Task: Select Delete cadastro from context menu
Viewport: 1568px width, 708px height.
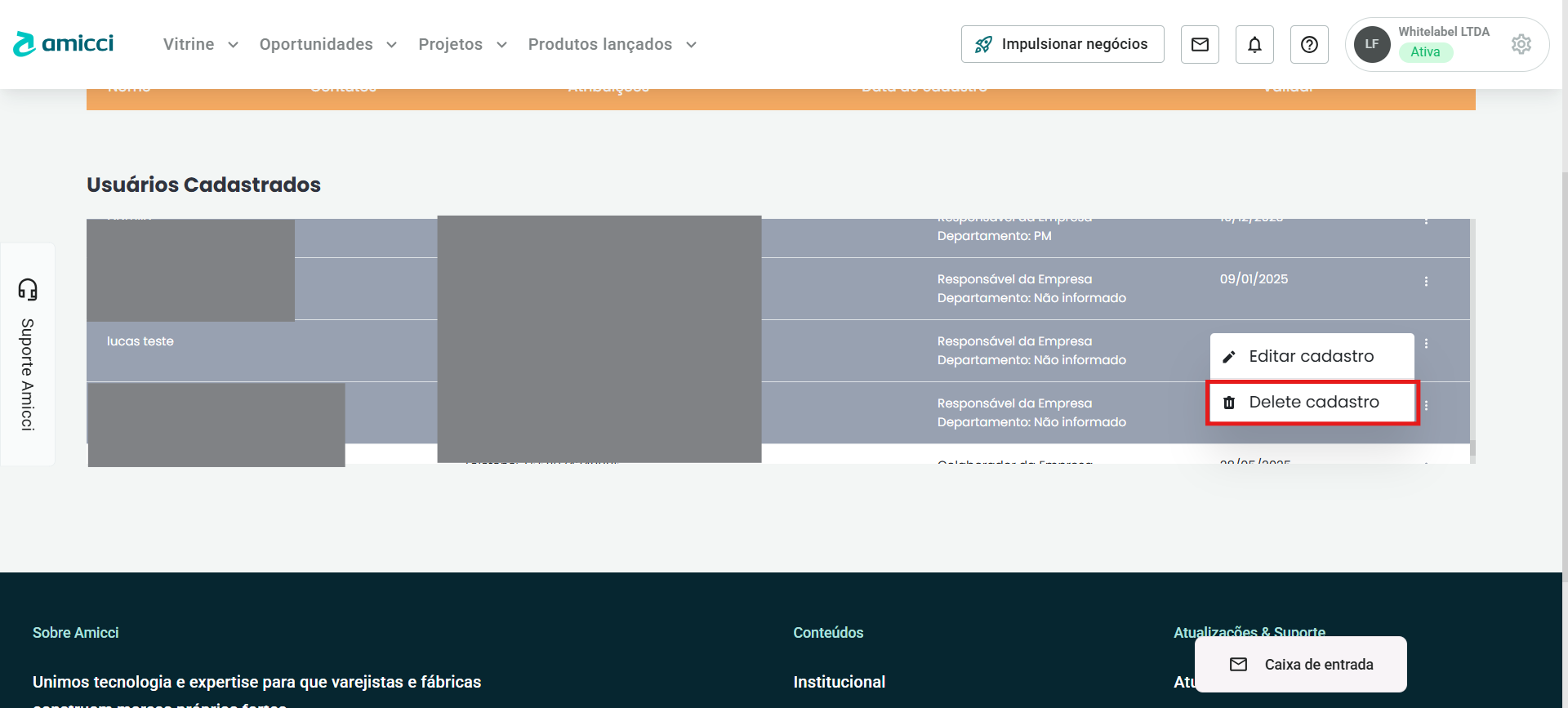Action: (x=1312, y=402)
